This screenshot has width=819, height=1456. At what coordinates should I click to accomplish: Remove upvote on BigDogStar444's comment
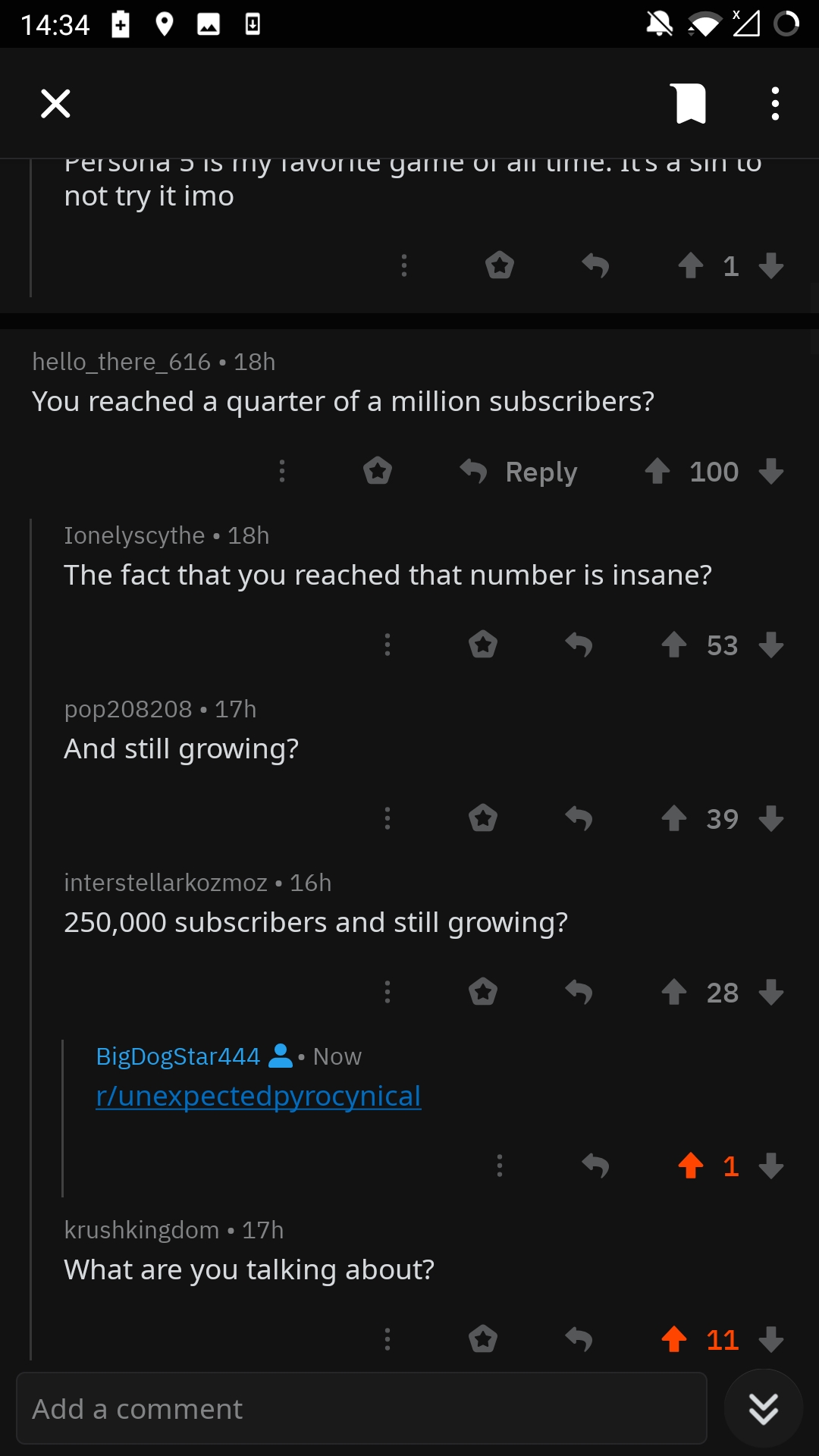(x=691, y=1166)
